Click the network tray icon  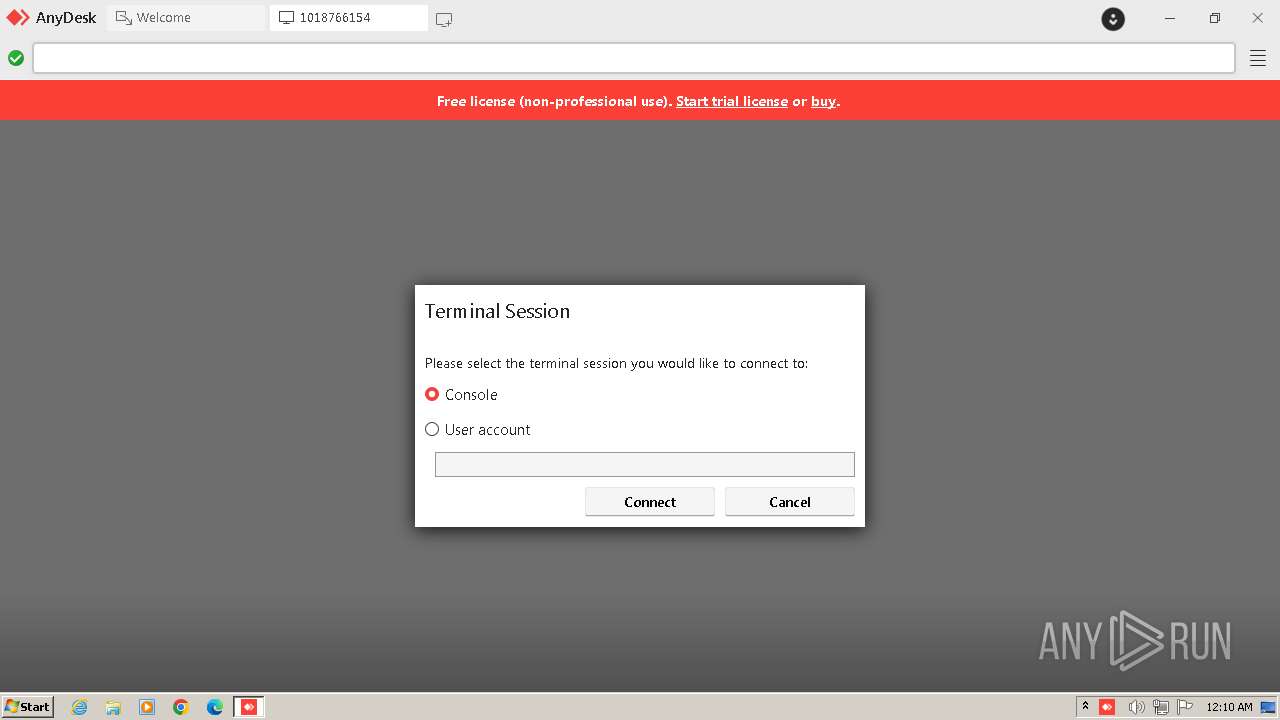click(x=1161, y=707)
